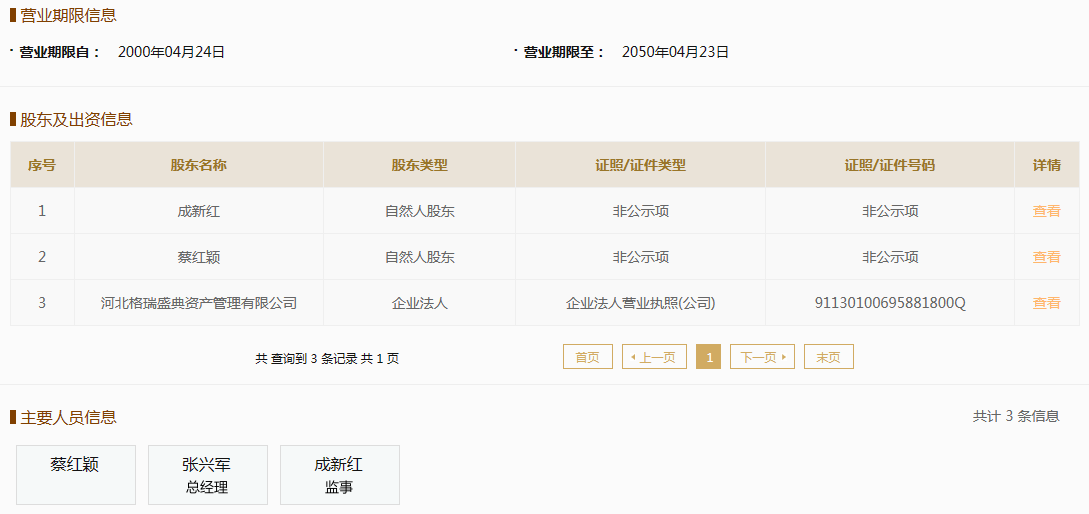Open the 蔡红颖 personnel card

pos(76,475)
